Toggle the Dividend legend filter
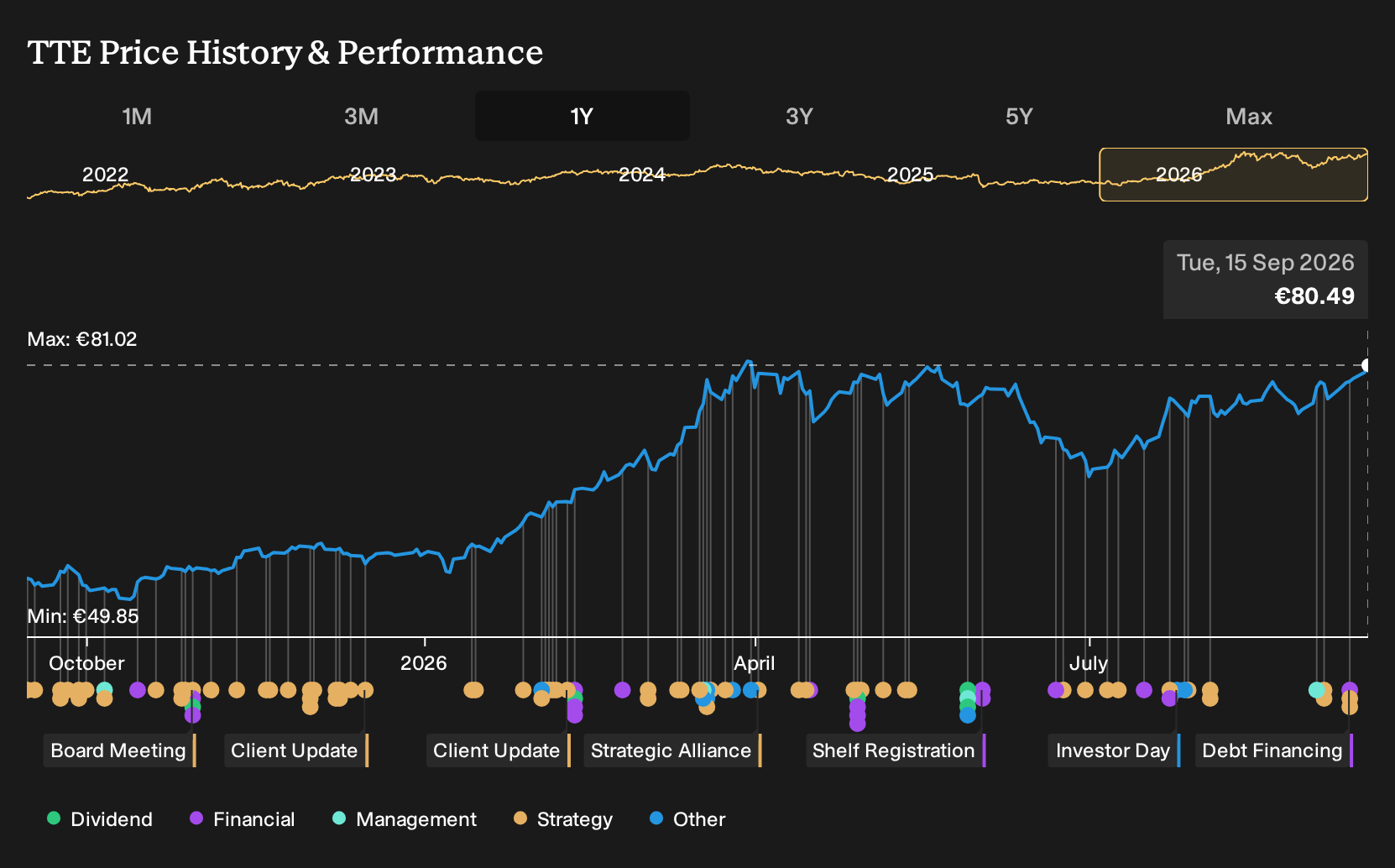 click(100, 819)
